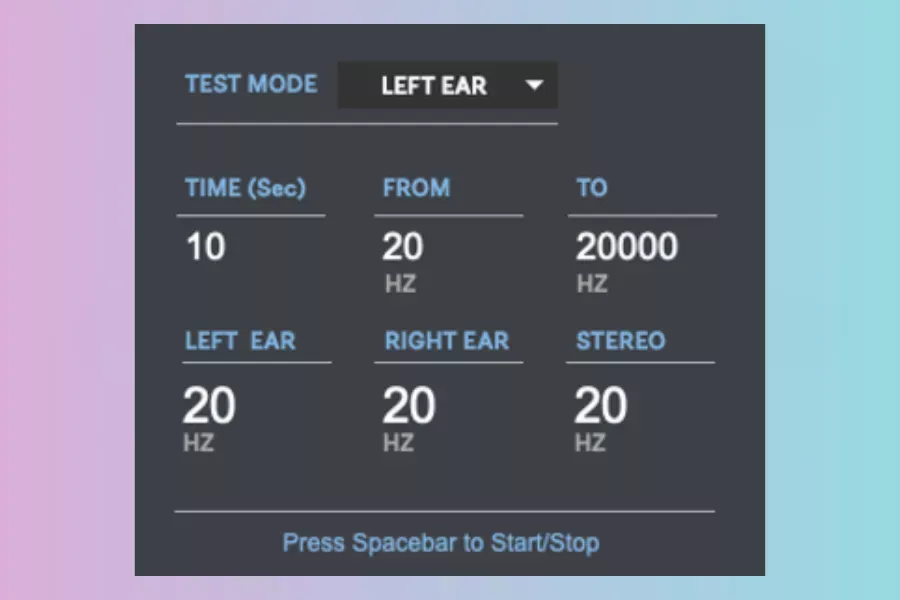Click the HZ unit under Stereo
This screenshot has height=600, width=900.
coord(590,443)
